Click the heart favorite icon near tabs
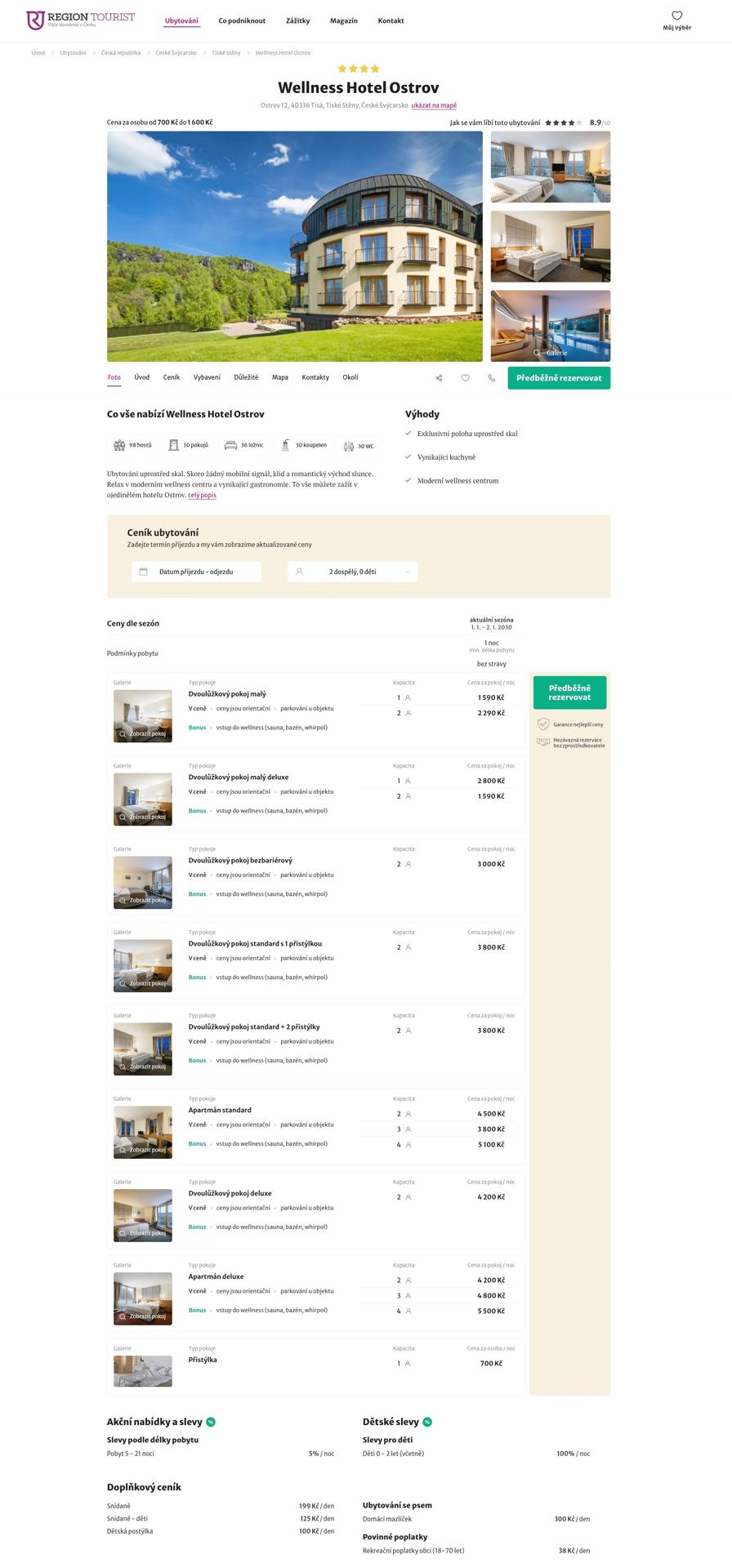This screenshot has height=1568, width=732. point(465,378)
